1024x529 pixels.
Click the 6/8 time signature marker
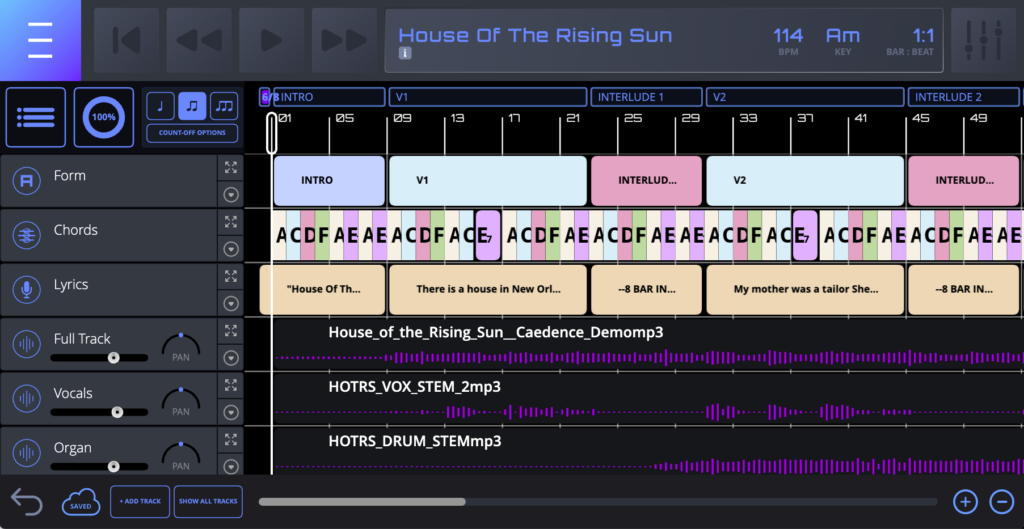click(264, 97)
